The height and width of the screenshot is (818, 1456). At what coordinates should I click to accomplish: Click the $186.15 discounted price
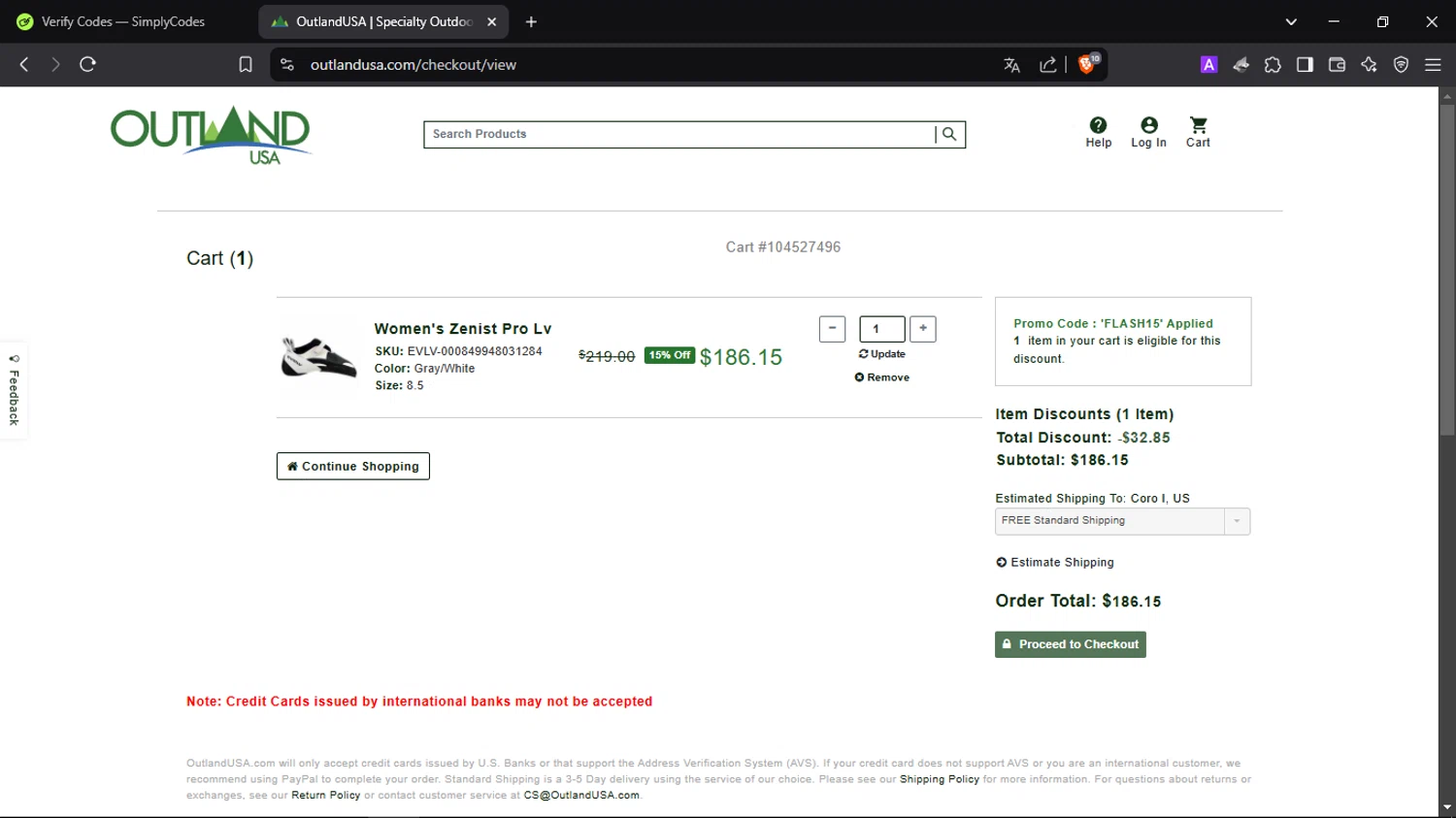[741, 357]
